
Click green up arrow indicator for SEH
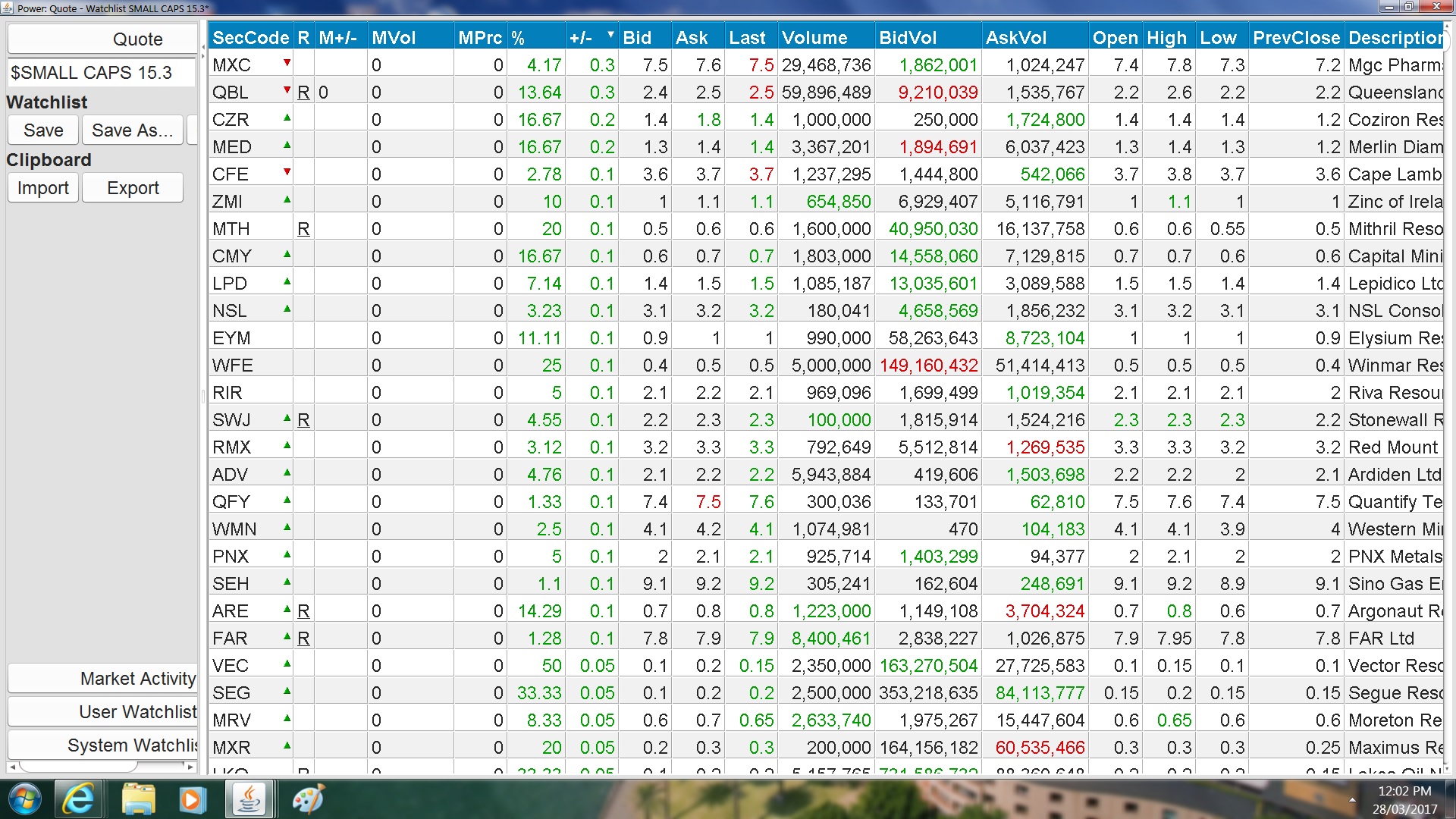(287, 582)
